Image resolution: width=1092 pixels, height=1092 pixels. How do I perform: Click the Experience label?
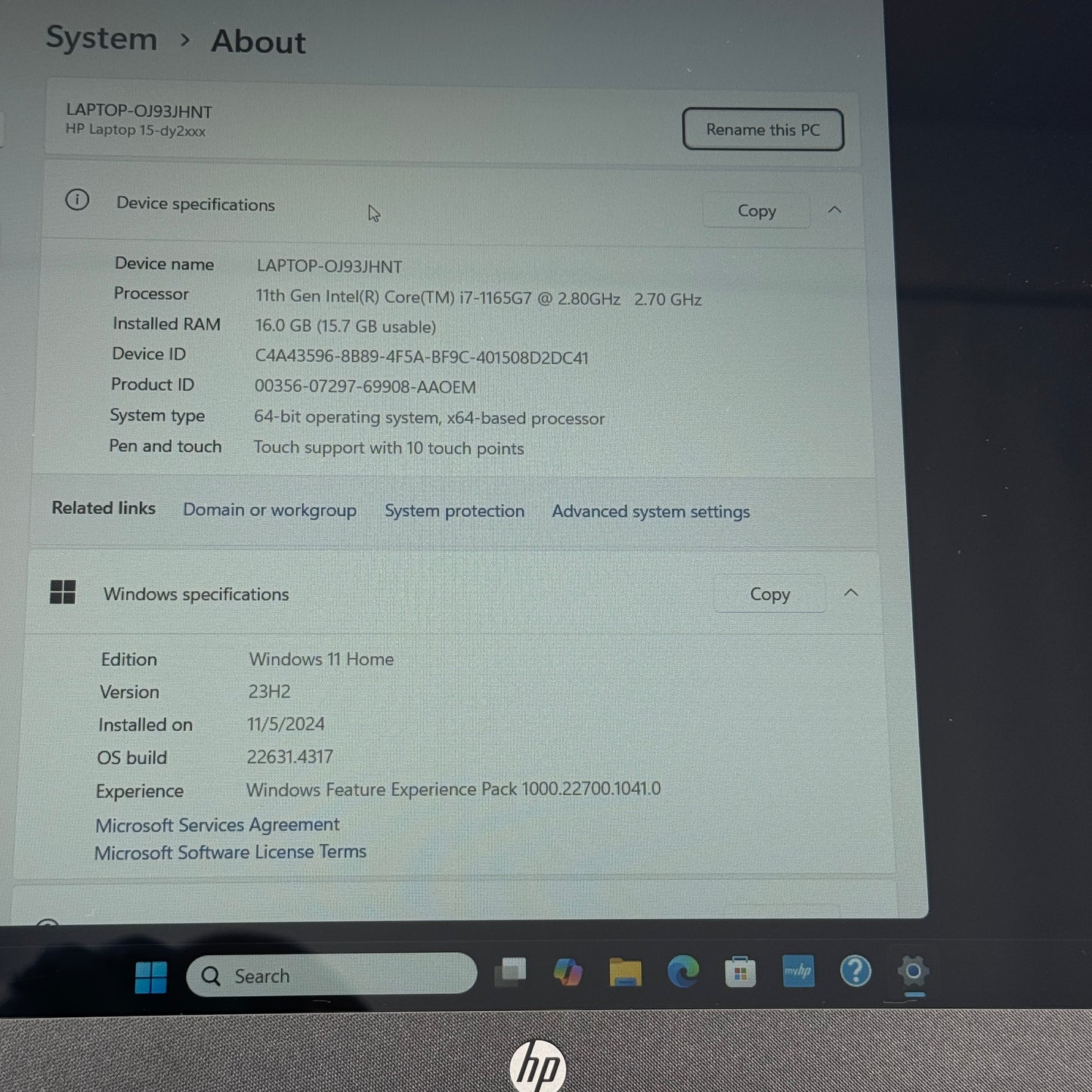click(140, 791)
